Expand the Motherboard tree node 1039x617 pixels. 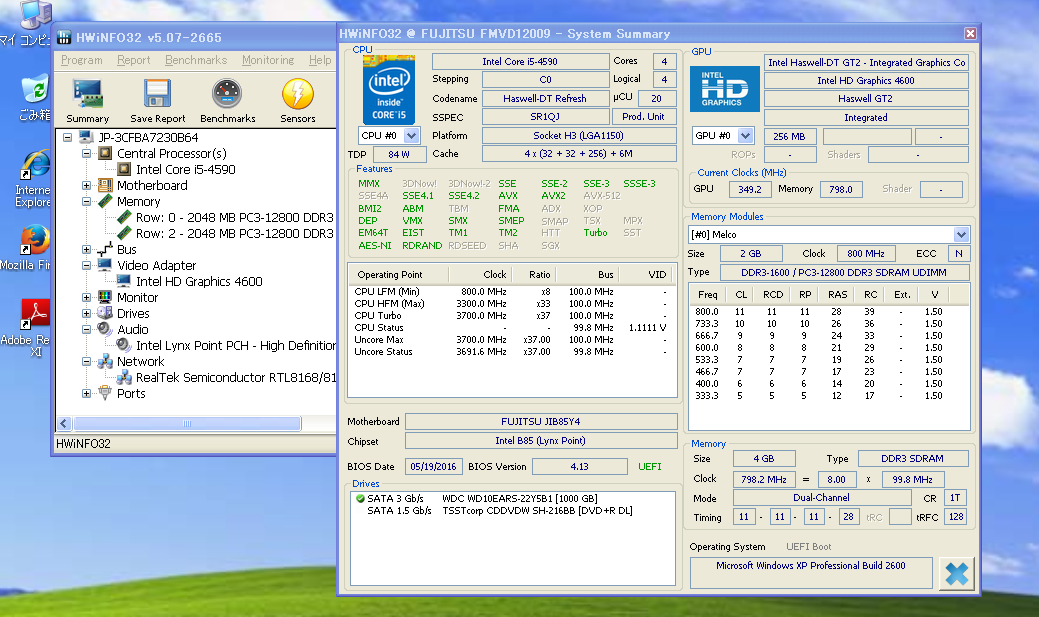(x=86, y=186)
